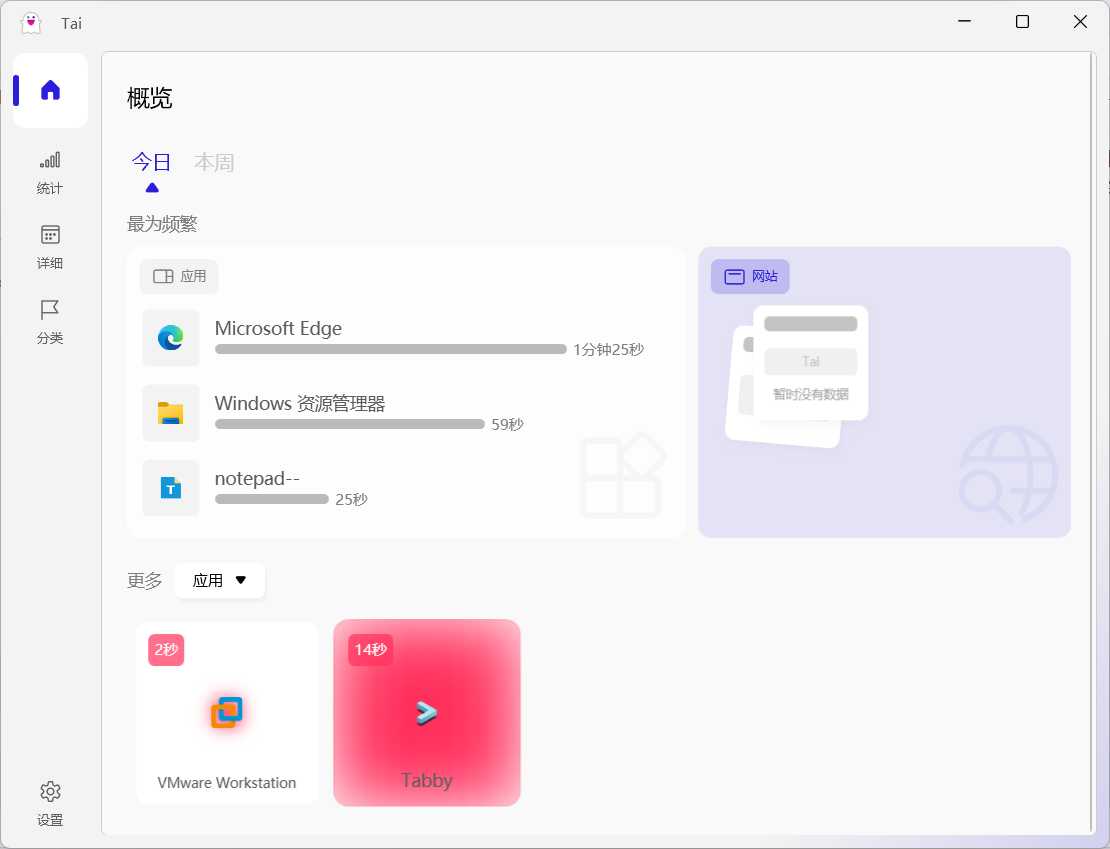Click the Microsoft Edge app icon
1110x849 pixels.
click(x=171, y=338)
